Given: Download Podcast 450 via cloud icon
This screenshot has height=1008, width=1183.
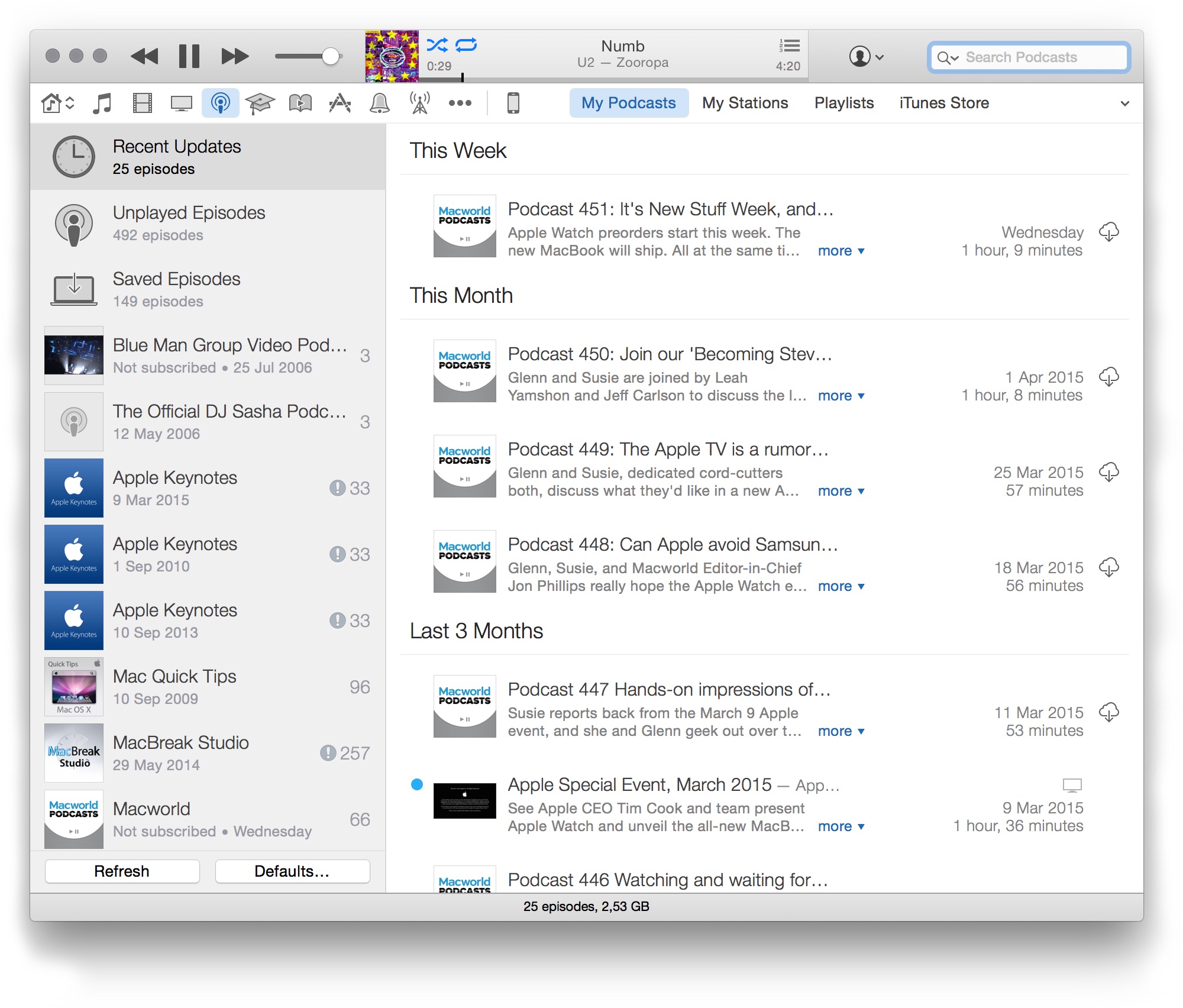Looking at the screenshot, I should click(x=1108, y=377).
